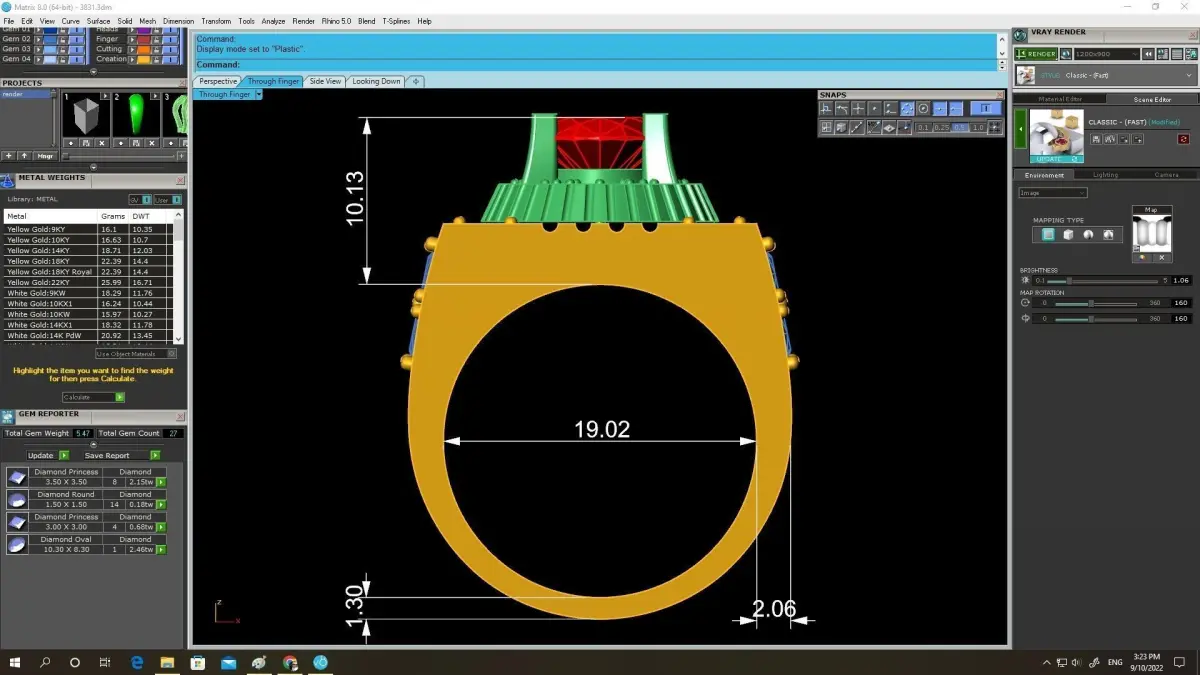Click the rewind icon in the Vray render toolbar
The image size is (1200, 675).
pyautogui.click(x=1149, y=54)
